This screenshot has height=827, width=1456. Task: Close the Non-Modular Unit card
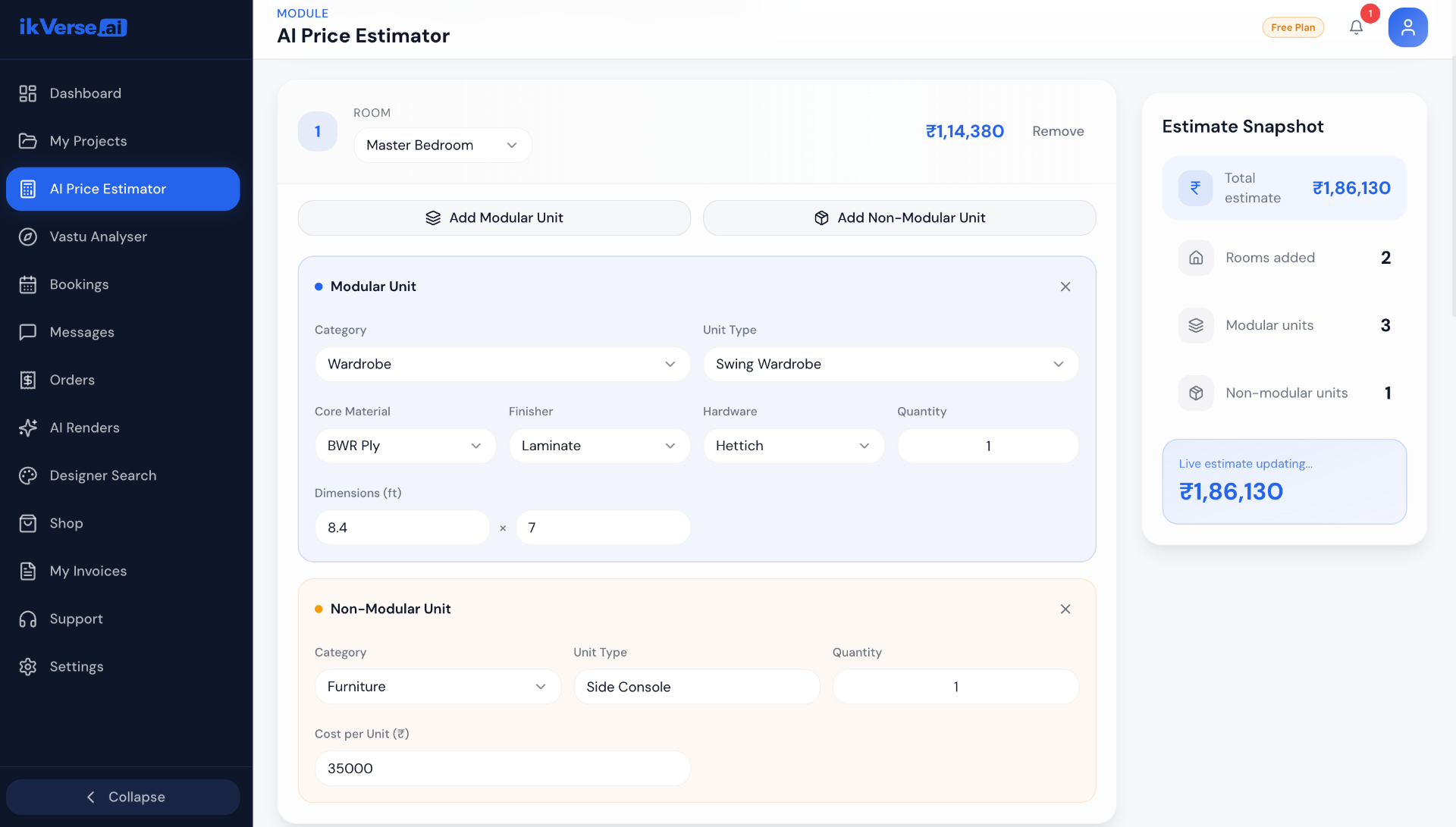pos(1065,609)
